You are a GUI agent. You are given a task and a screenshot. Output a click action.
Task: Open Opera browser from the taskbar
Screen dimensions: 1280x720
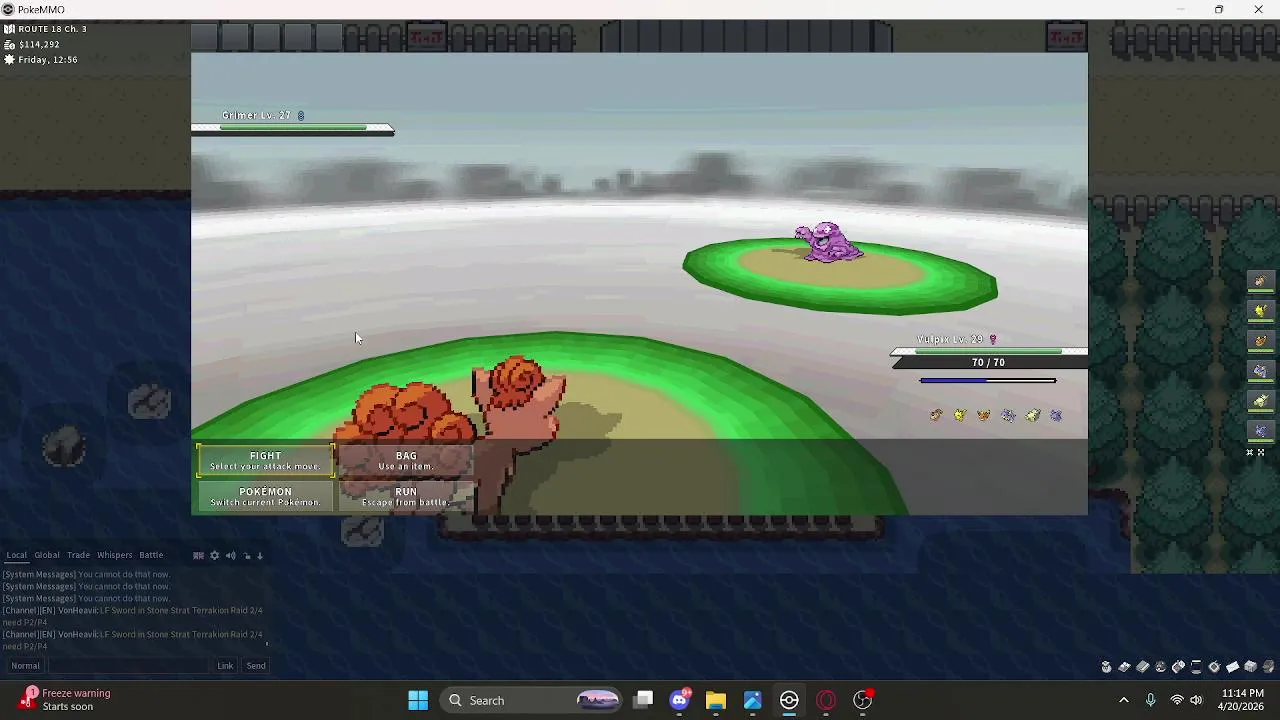point(826,700)
